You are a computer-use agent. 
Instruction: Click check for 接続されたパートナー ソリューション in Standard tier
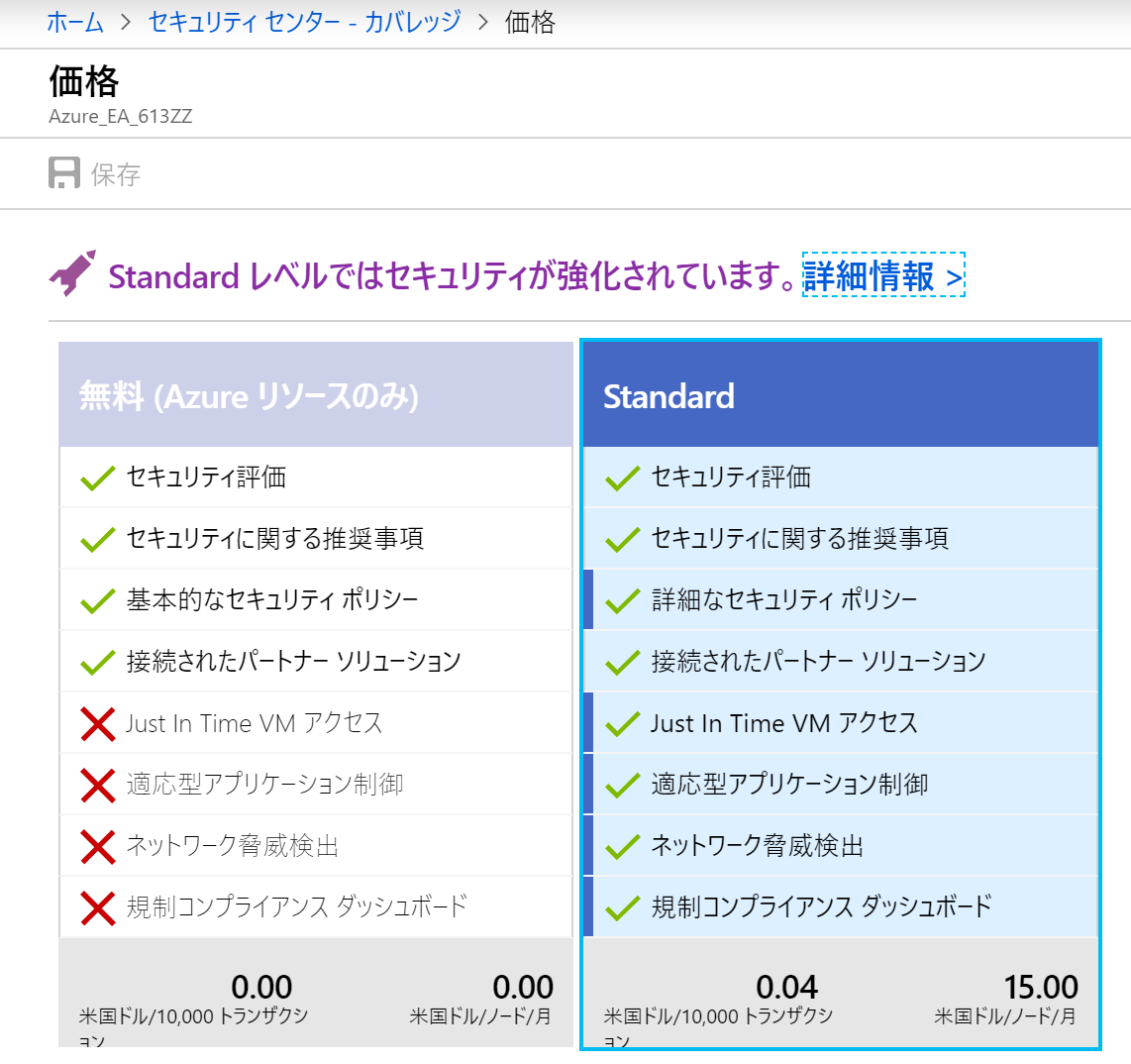coord(623,662)
